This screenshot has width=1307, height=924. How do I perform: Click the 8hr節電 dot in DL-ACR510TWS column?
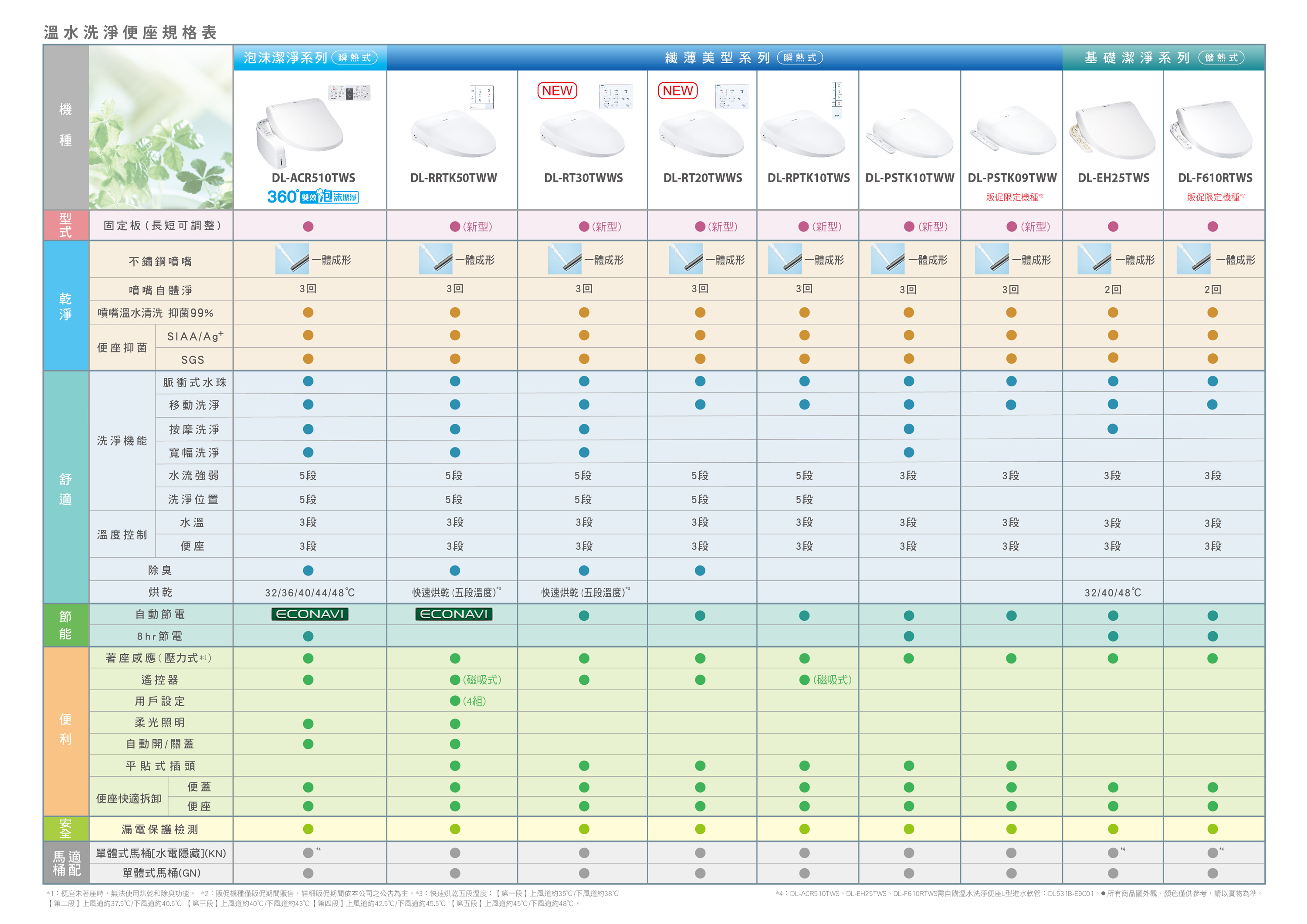click(x=308, y=636)
